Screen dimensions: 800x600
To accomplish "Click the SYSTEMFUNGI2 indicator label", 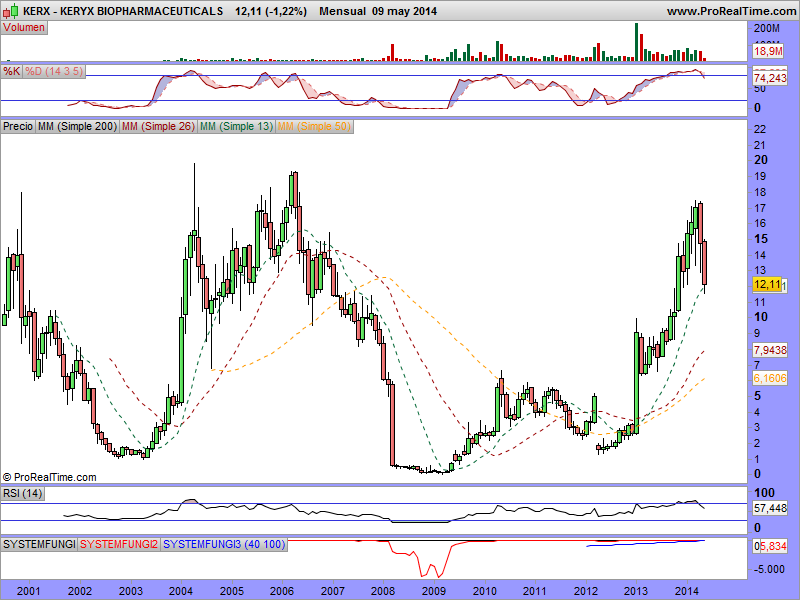I will pos(119,544).
